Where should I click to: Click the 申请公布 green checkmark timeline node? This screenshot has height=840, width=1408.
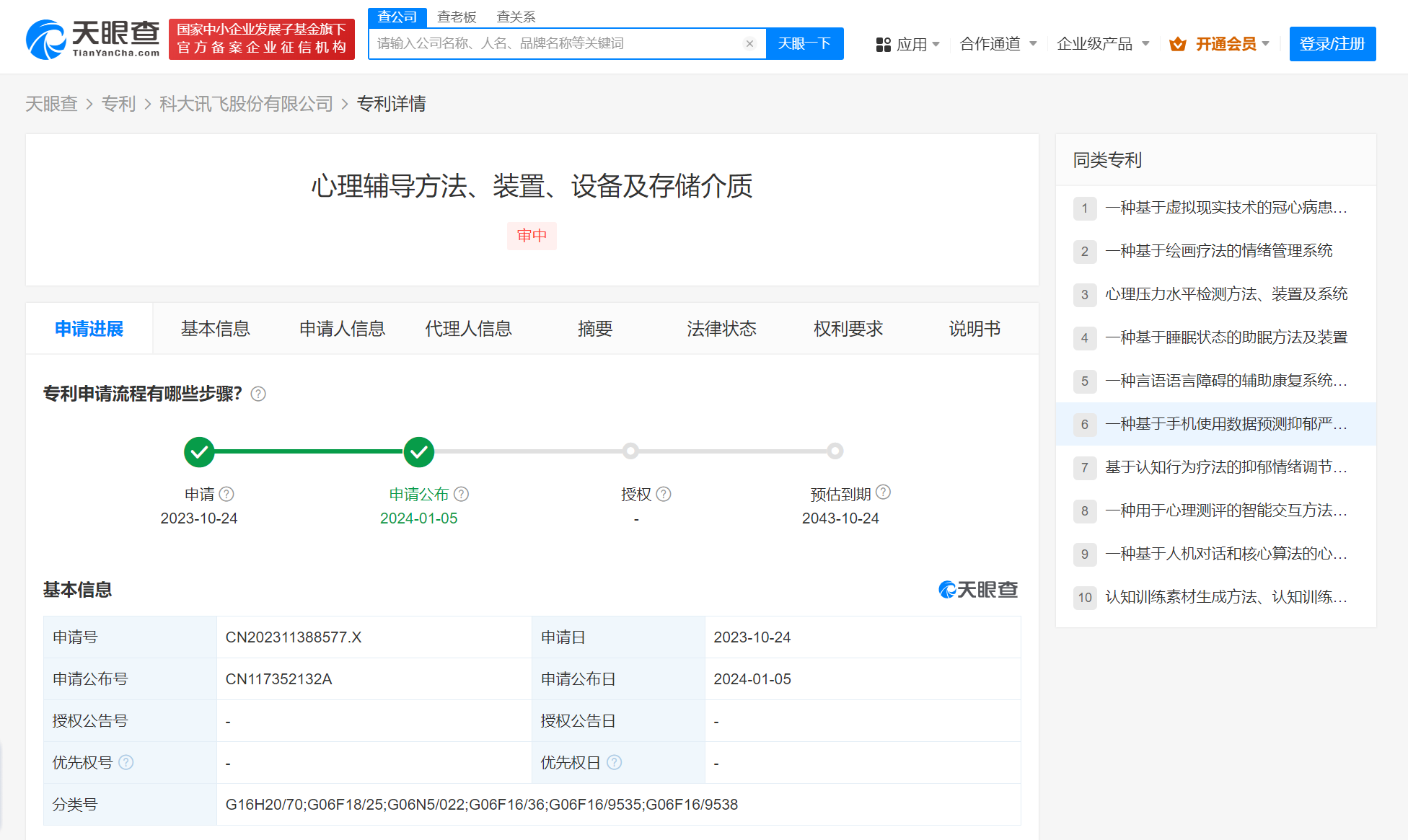418,452
